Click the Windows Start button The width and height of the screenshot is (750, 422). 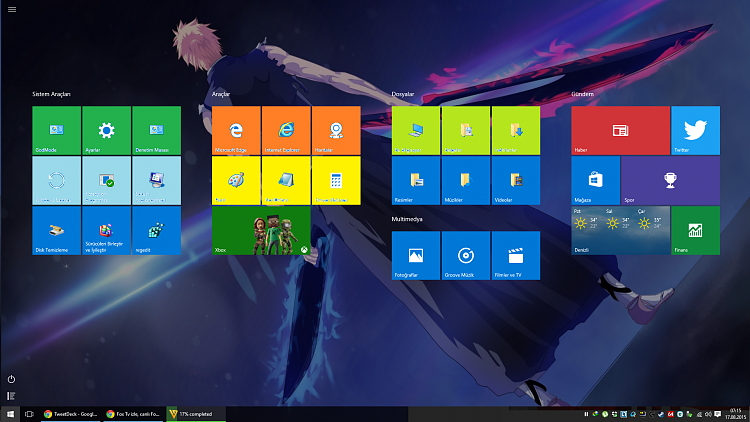pos(10,414)
